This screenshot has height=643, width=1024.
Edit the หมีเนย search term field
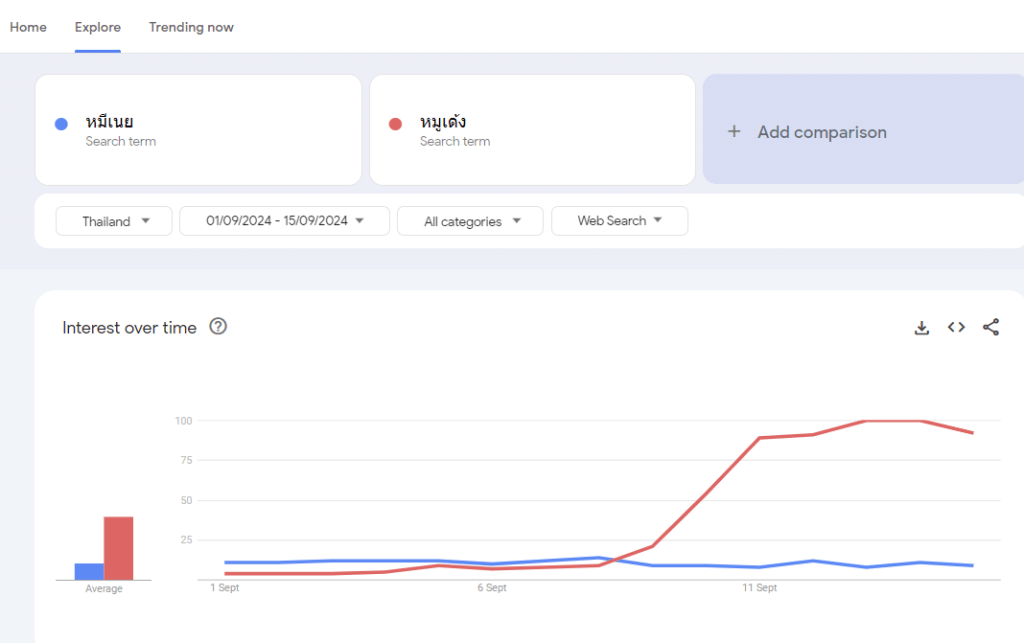tap(198, 130)
